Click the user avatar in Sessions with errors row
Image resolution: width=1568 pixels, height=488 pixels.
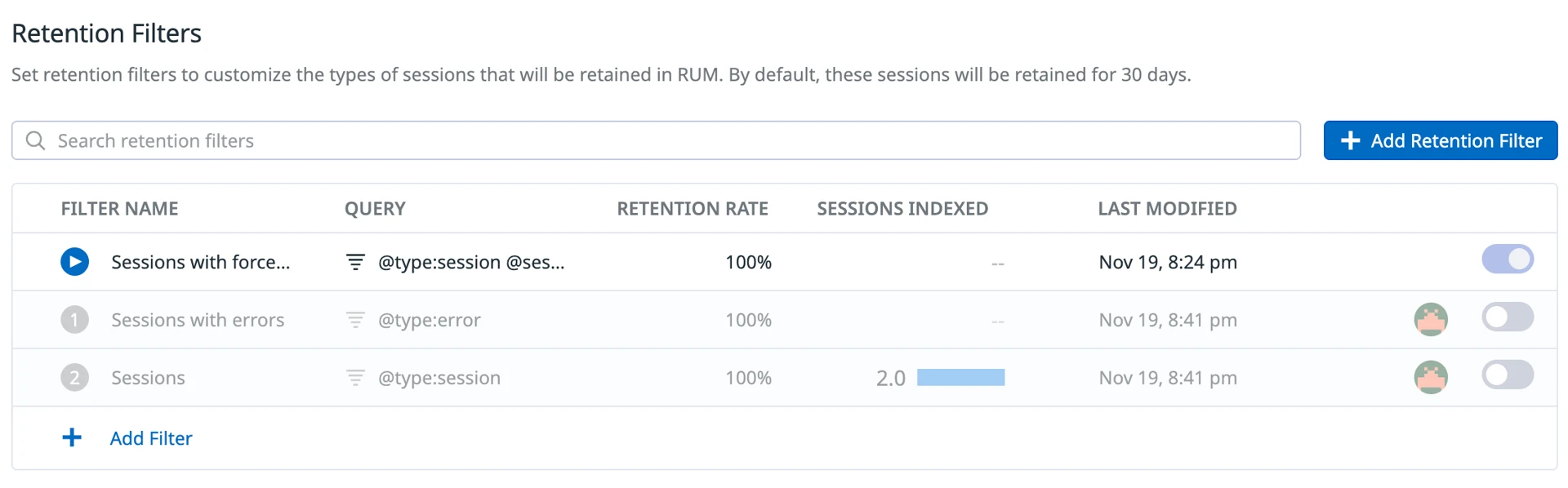pos(1431,319)
